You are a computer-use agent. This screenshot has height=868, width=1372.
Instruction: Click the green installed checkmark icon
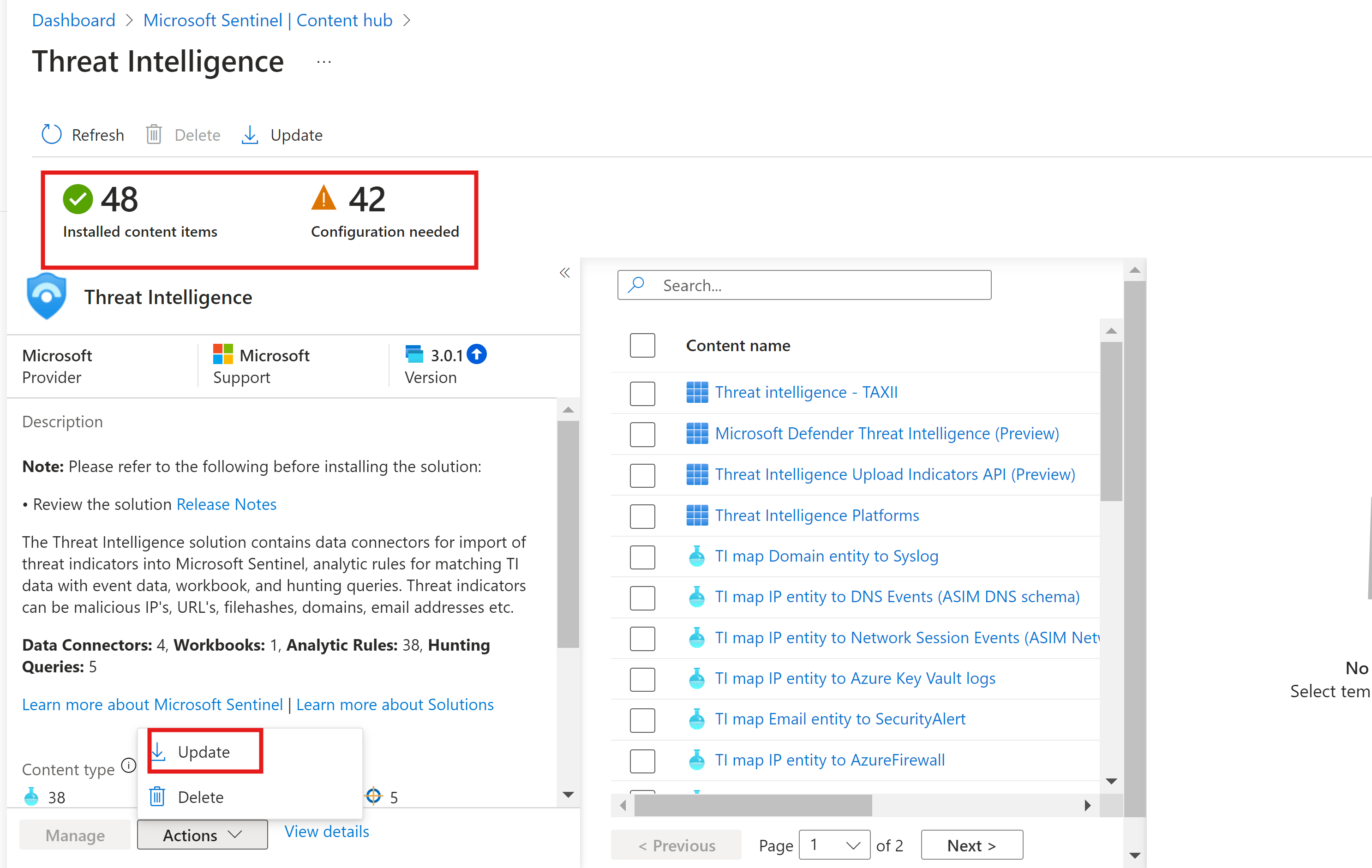(x=78, y=199)
